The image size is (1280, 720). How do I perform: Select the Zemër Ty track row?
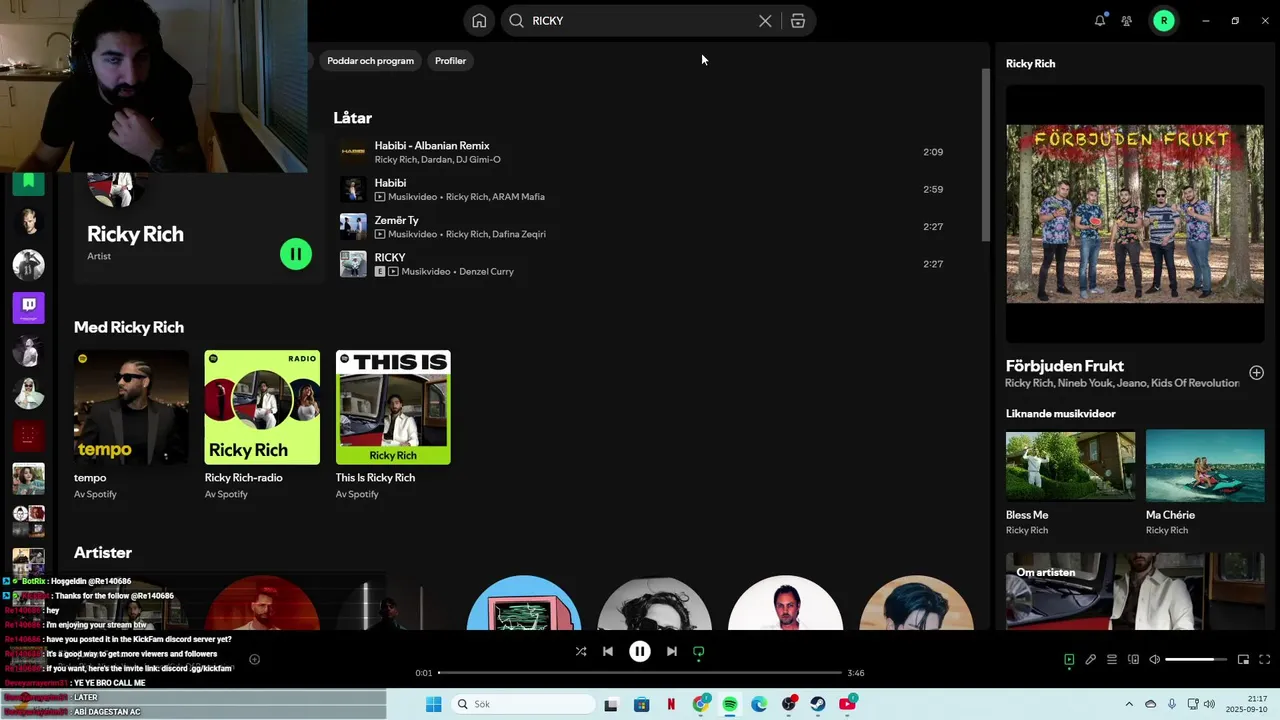[x=640, y=227]
